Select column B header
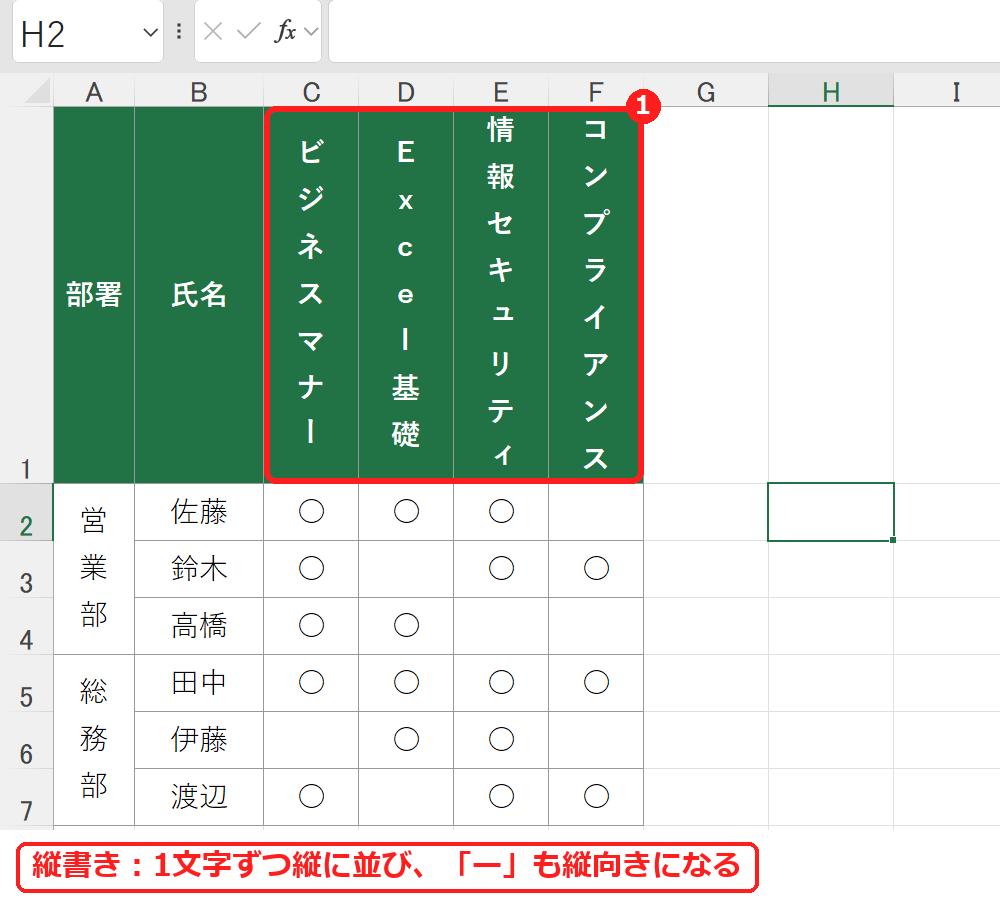 [x=199, y=92]
